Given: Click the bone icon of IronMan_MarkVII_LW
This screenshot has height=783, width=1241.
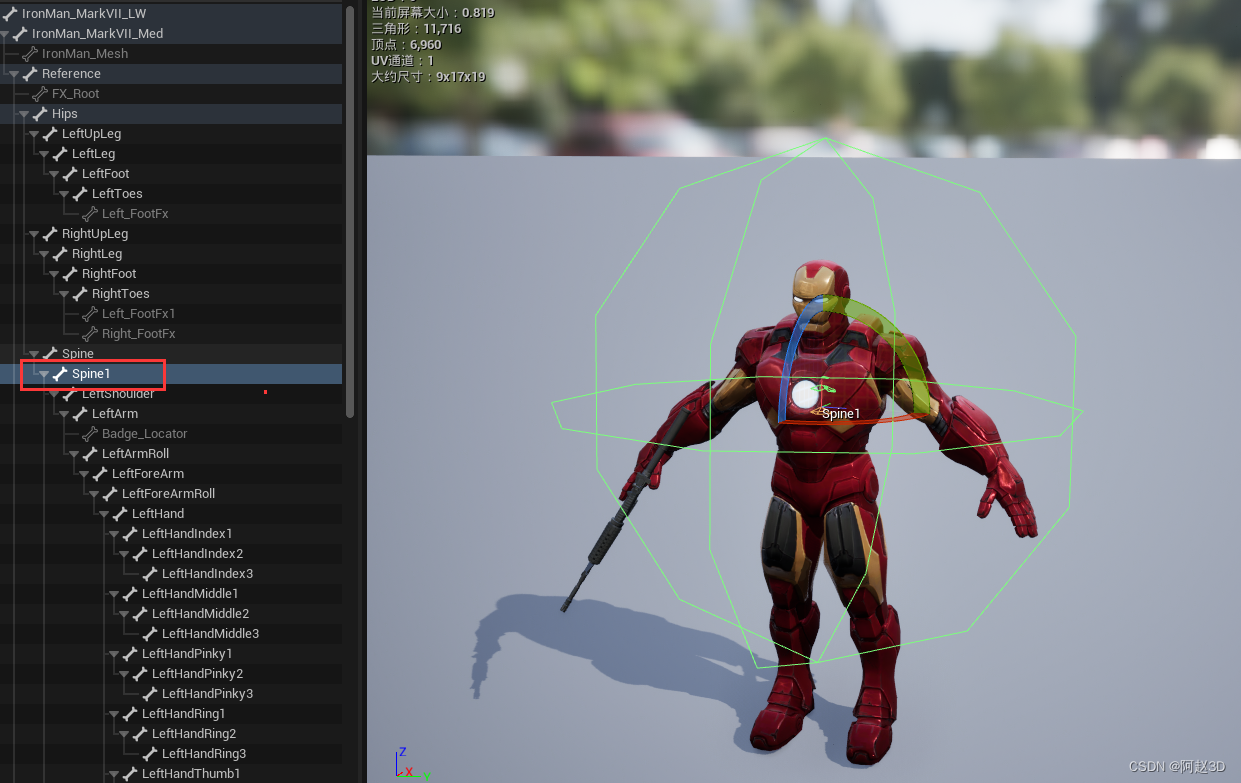Looking at the screenshot, I should coord(10,14).
